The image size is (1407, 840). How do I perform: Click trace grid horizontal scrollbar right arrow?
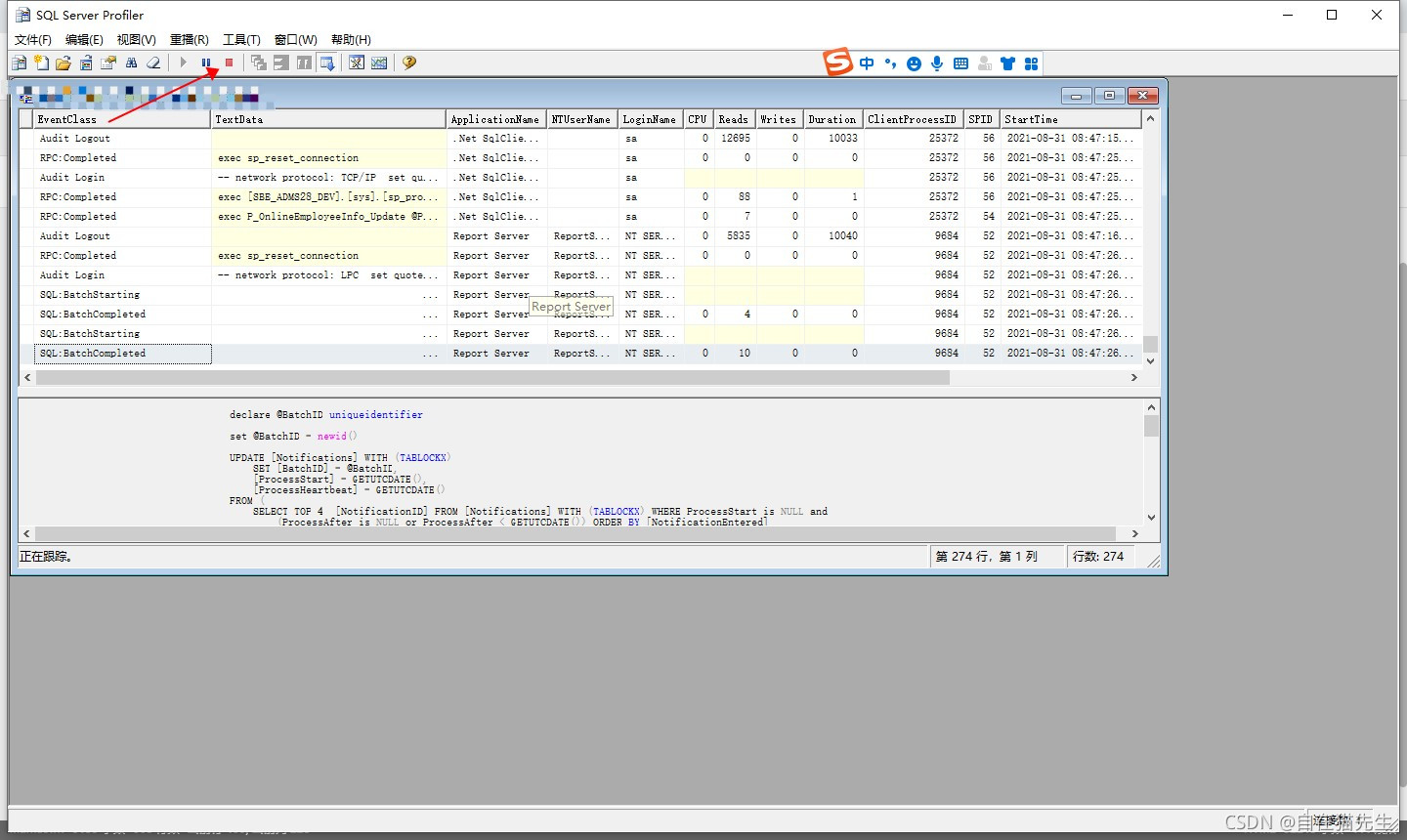1134,377
